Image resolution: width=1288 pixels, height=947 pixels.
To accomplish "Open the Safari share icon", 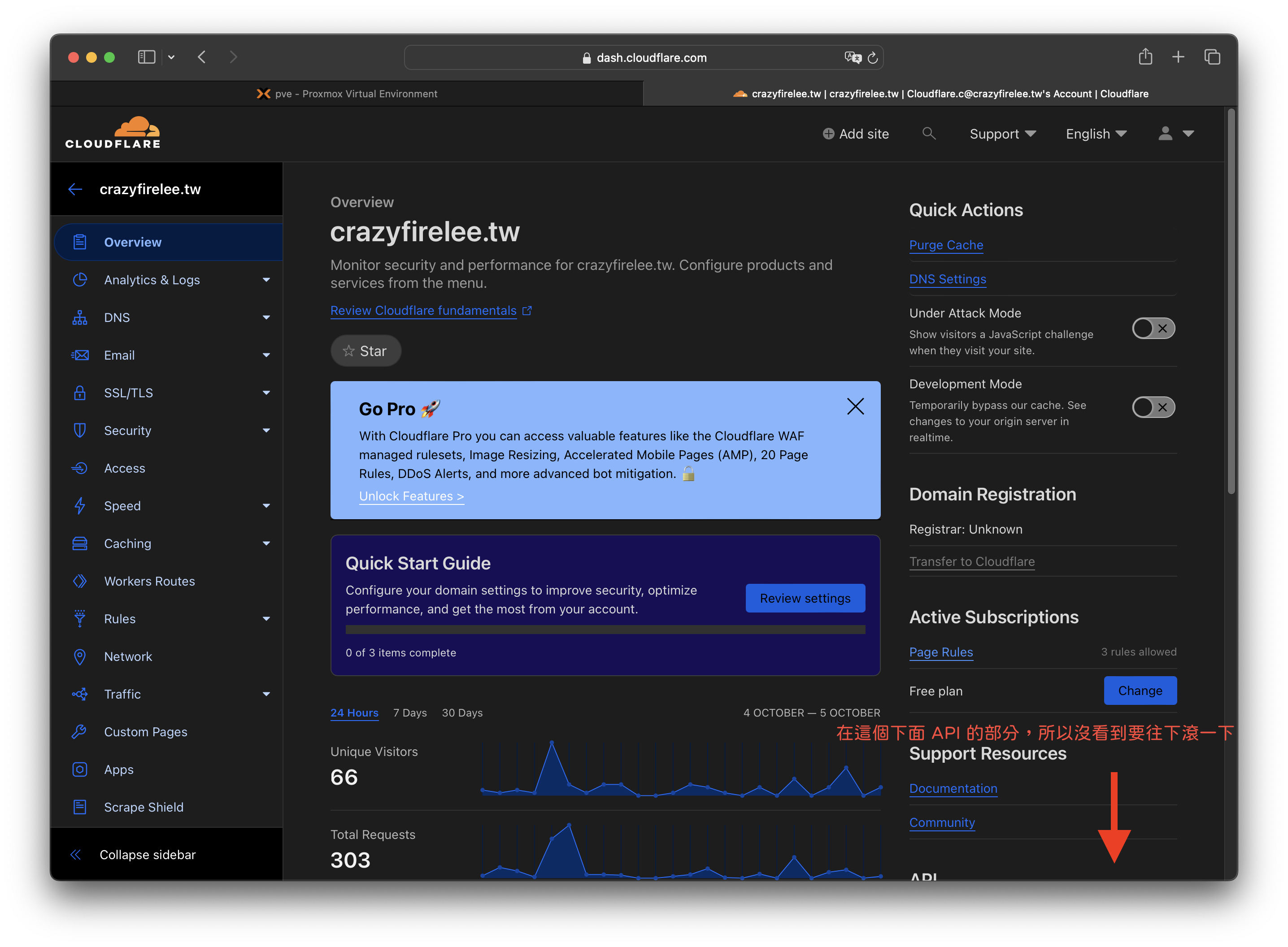I will click(1144, 57).
